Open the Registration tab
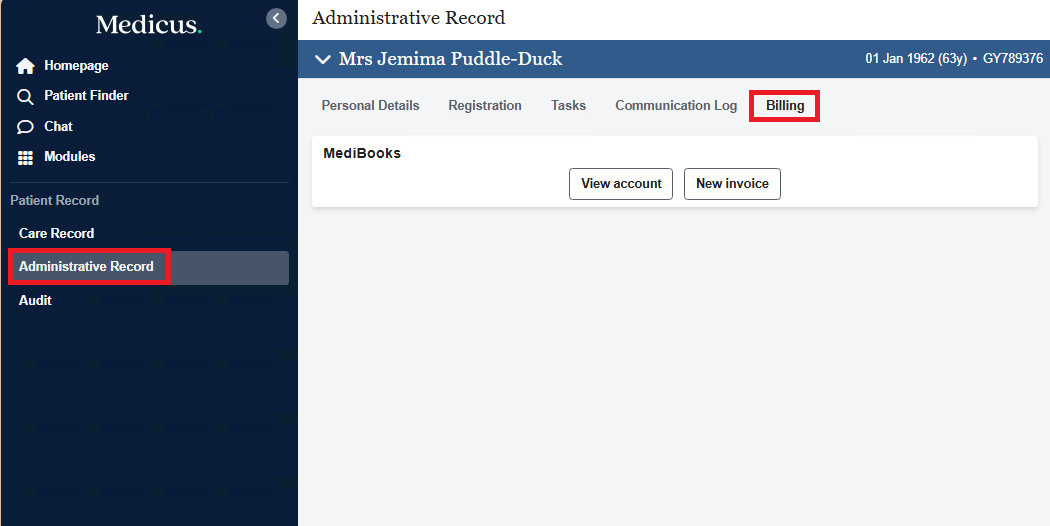The image size is (1050, 526). point(485,105)
